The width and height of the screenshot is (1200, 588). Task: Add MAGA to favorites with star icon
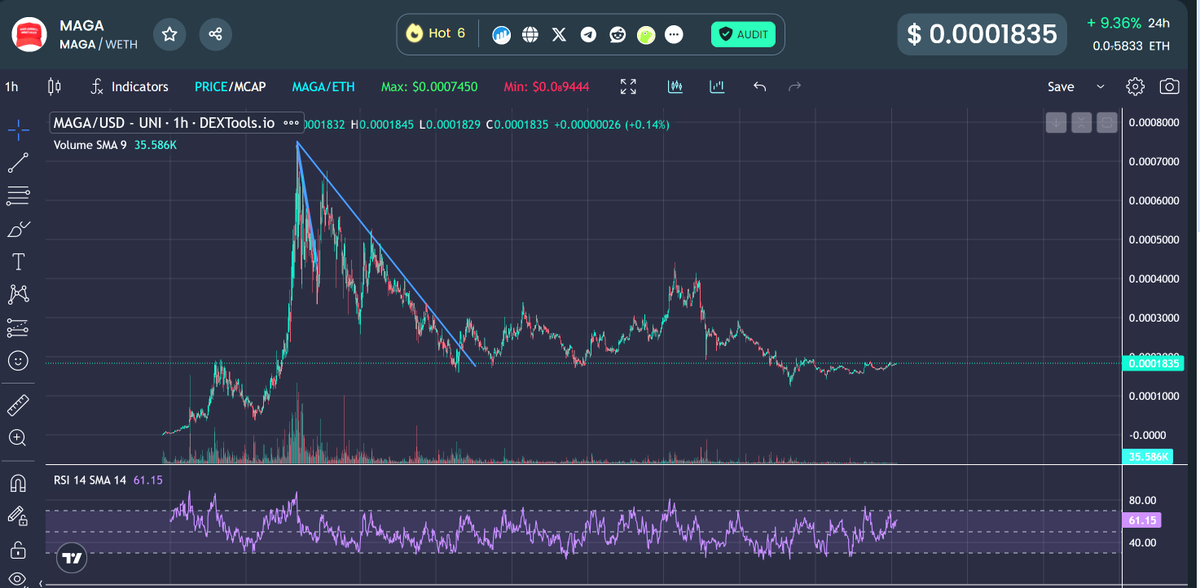pos(170,34)
